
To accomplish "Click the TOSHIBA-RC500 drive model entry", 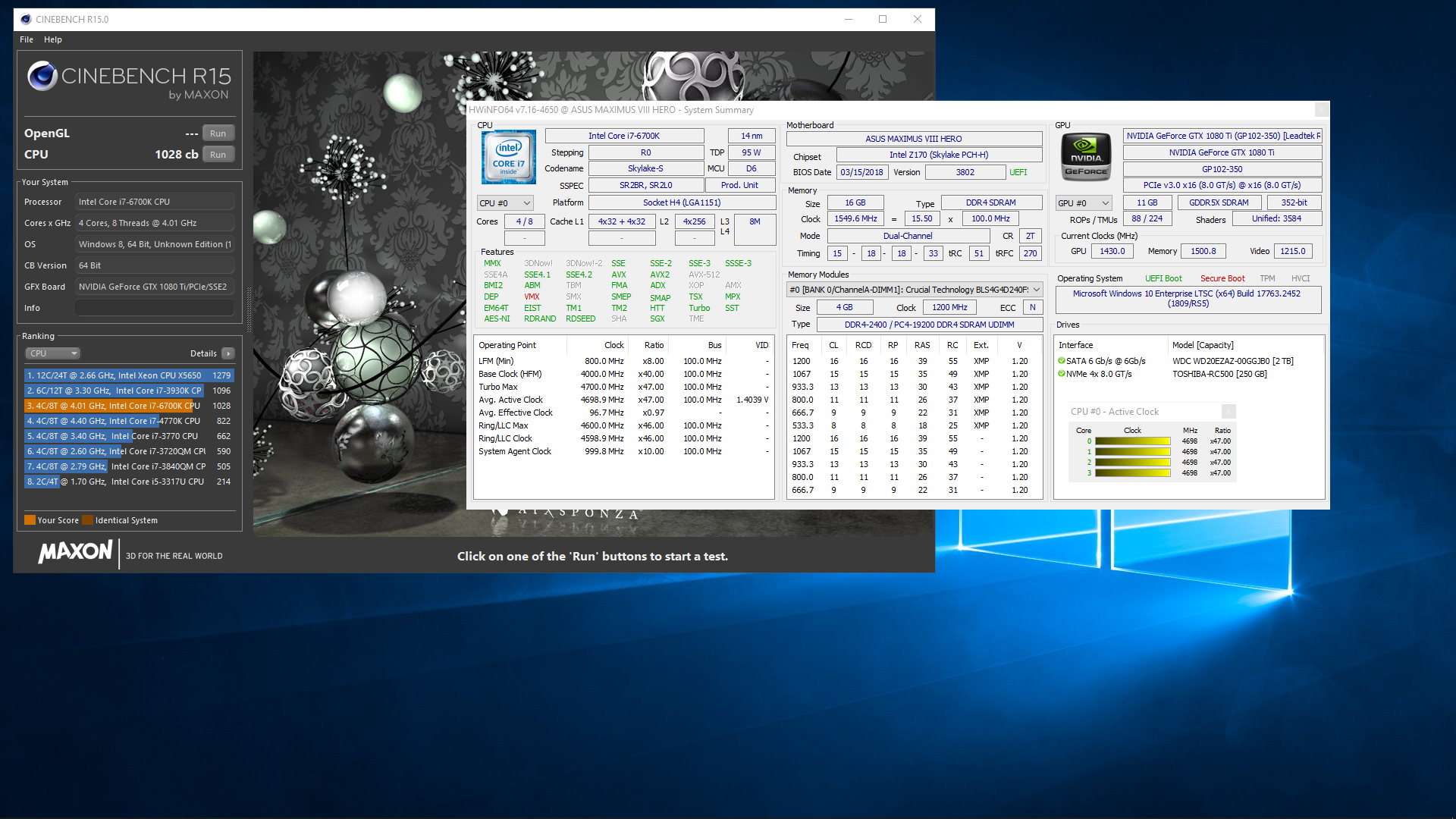I will (x=1219, y=374).
